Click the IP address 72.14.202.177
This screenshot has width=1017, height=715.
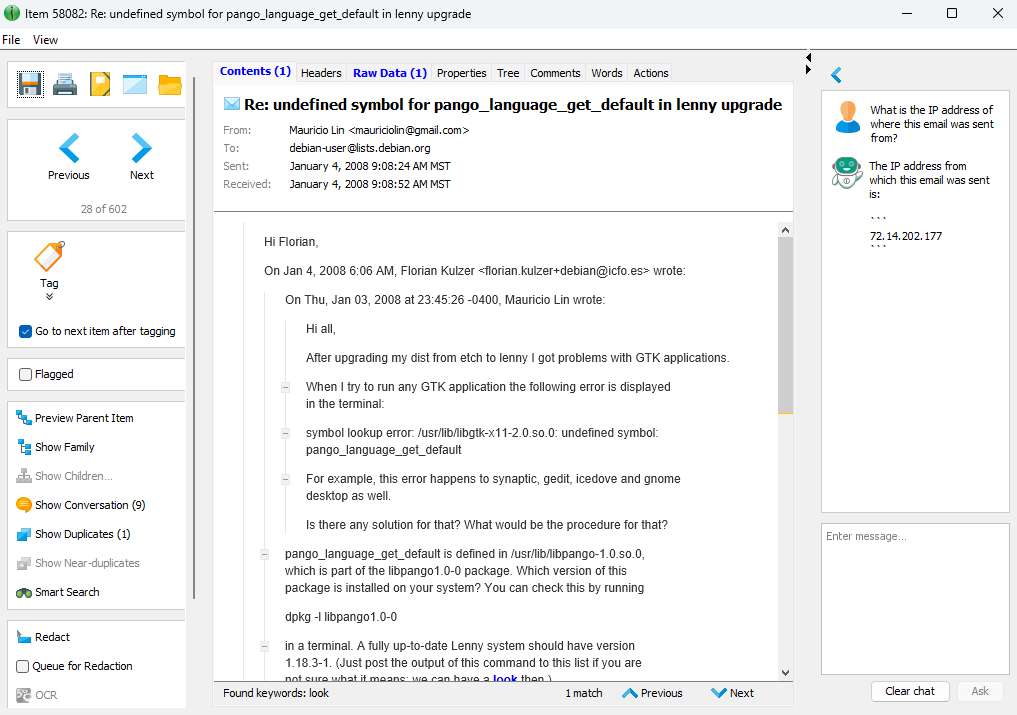coord(905,236)
